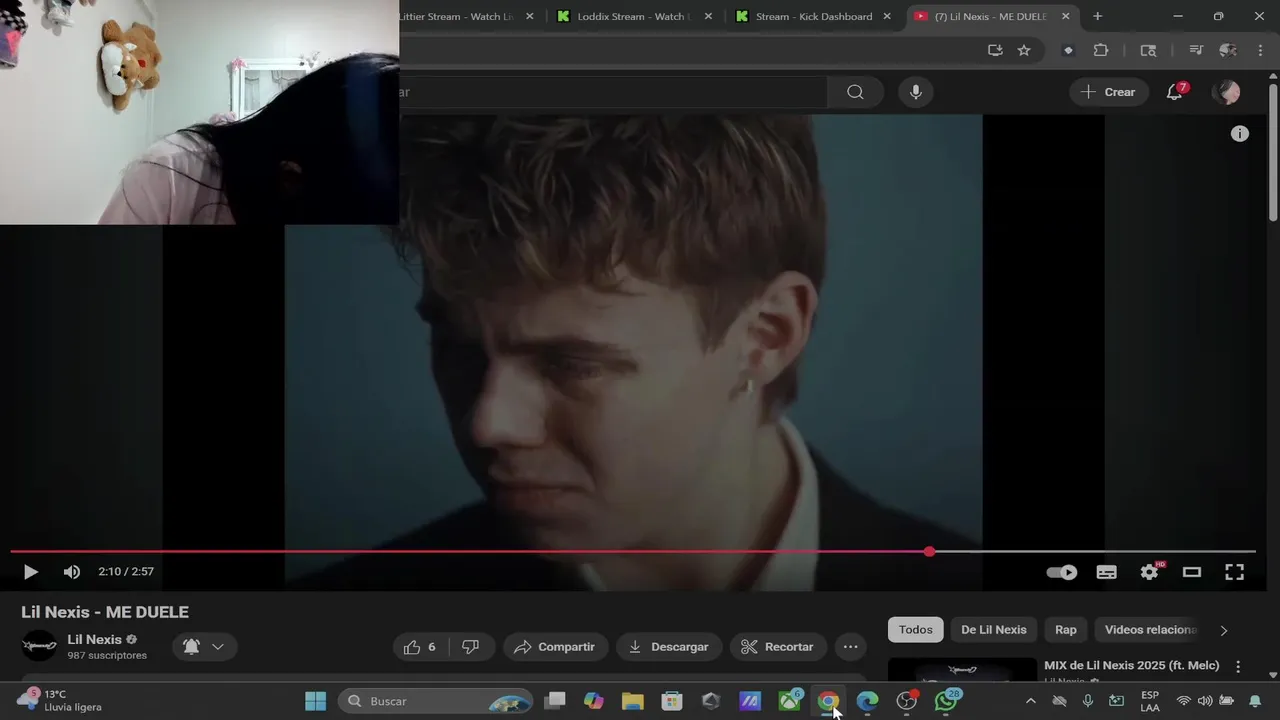
Task: Open Chrome media controls icon
Action: (1196, 50)
